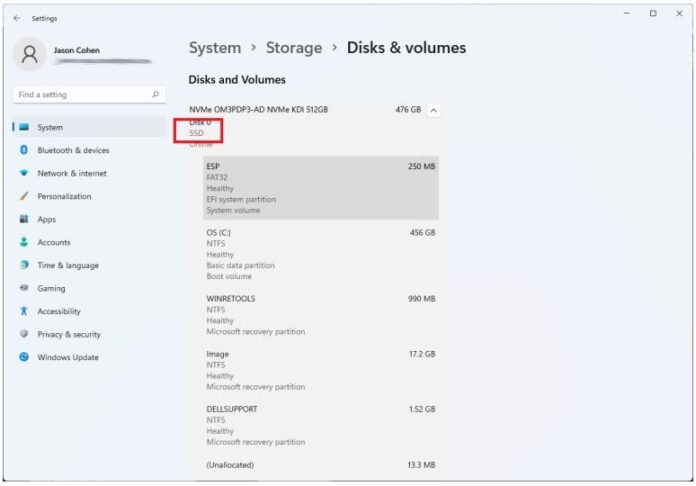This screenshot has width=696, height=486.
Task: Navigate to System breadcrumb
Action: click(215, 47)
